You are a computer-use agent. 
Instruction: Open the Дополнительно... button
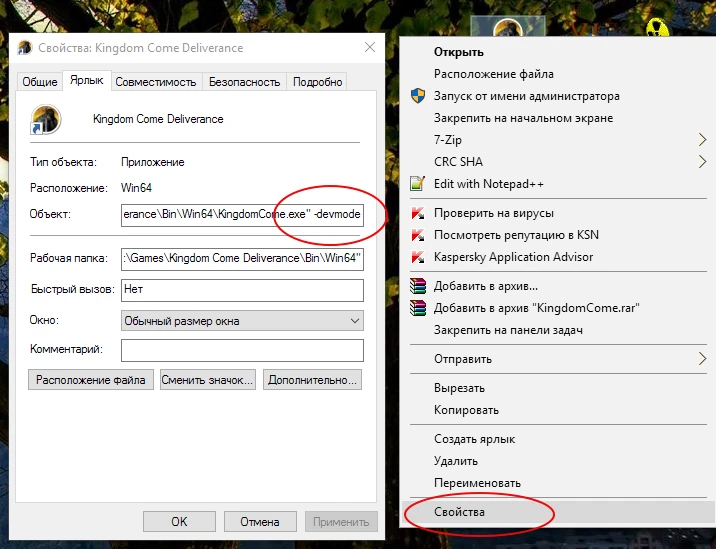(312, 380)
